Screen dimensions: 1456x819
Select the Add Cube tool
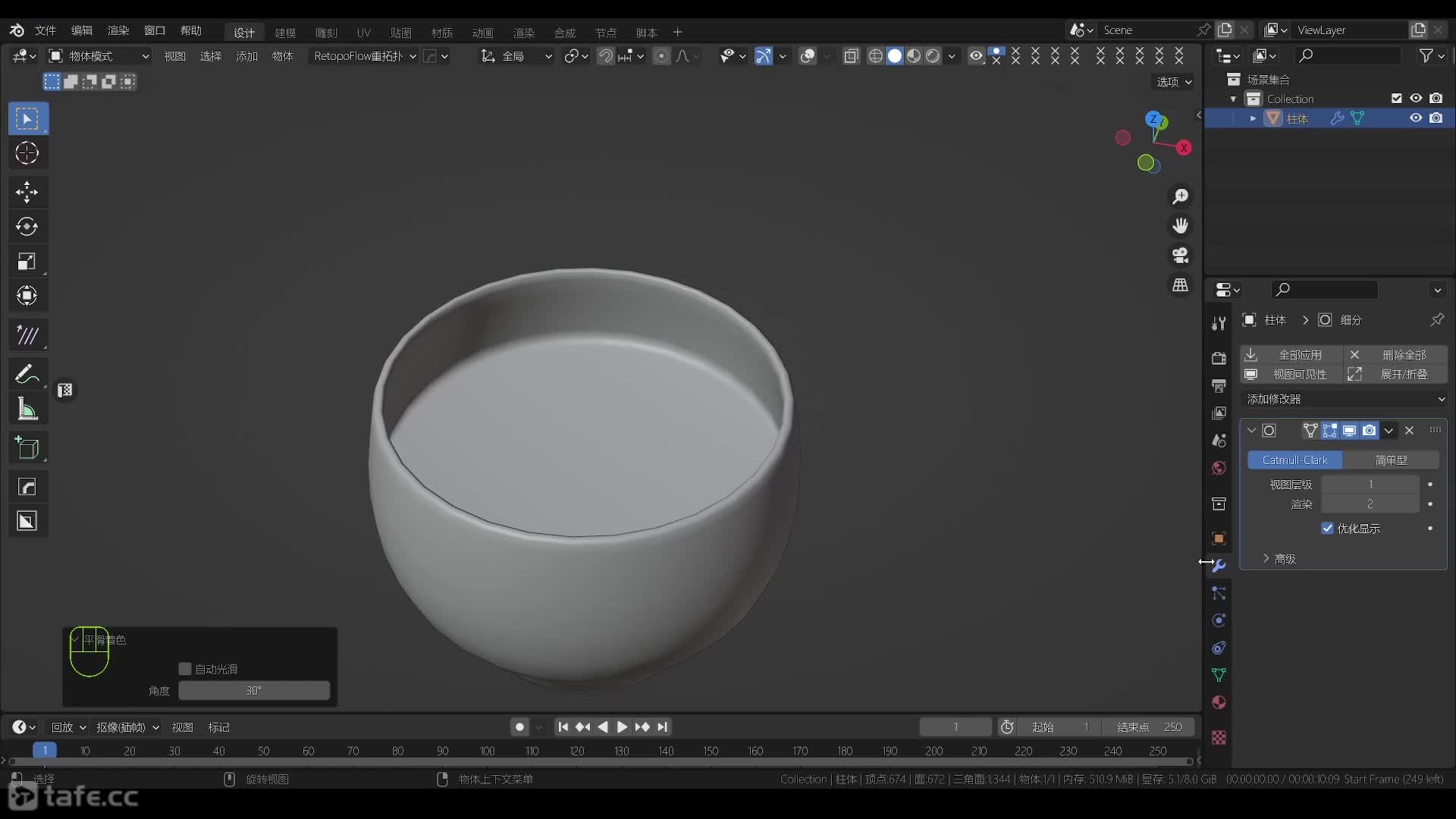(x=27, y=448)
